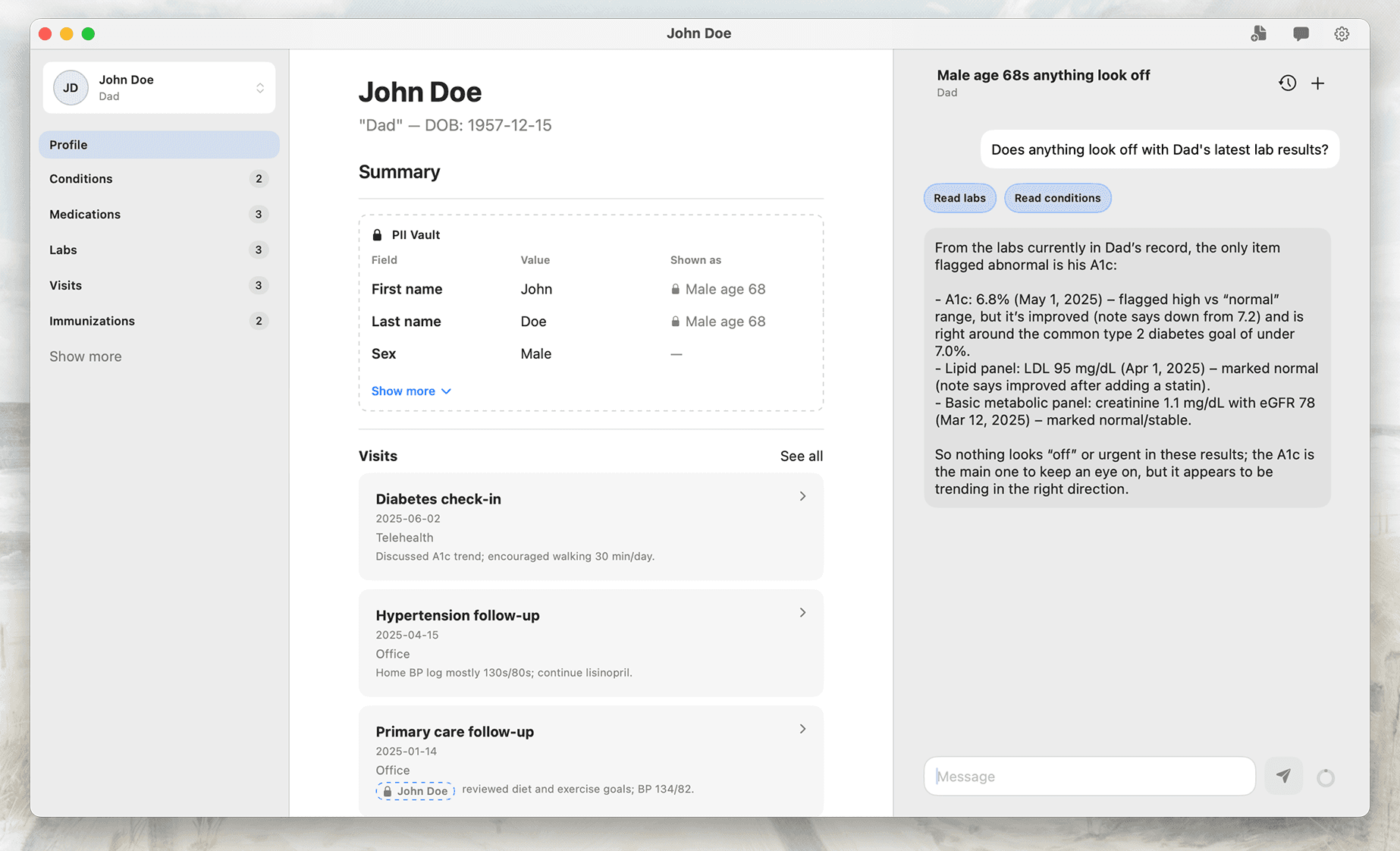This screenshot has width=1400, height=851.
Task: Click the document import icon in title bar
Action: 1259,33
